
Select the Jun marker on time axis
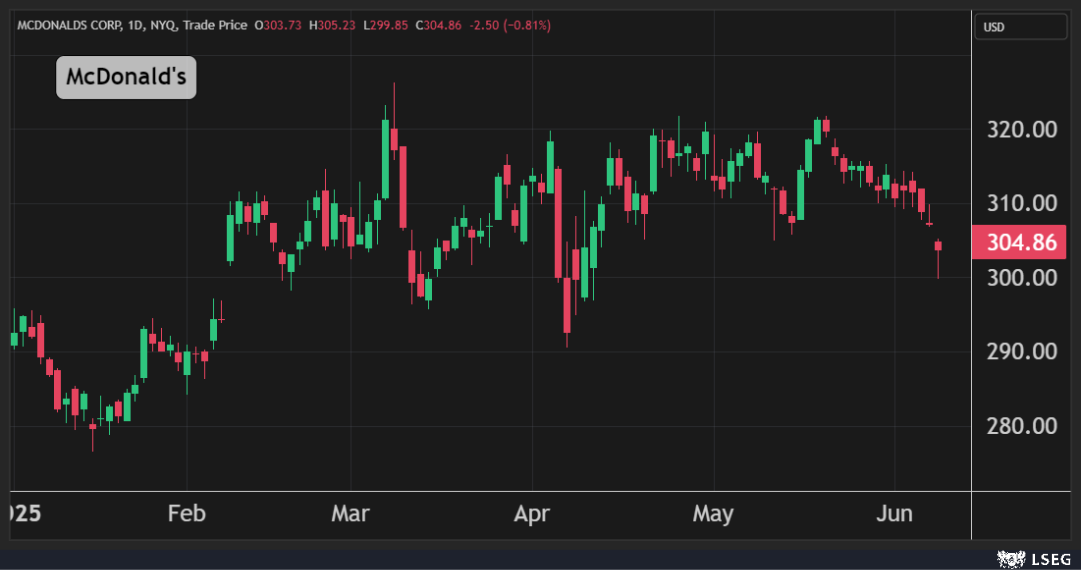click(894, 514)
